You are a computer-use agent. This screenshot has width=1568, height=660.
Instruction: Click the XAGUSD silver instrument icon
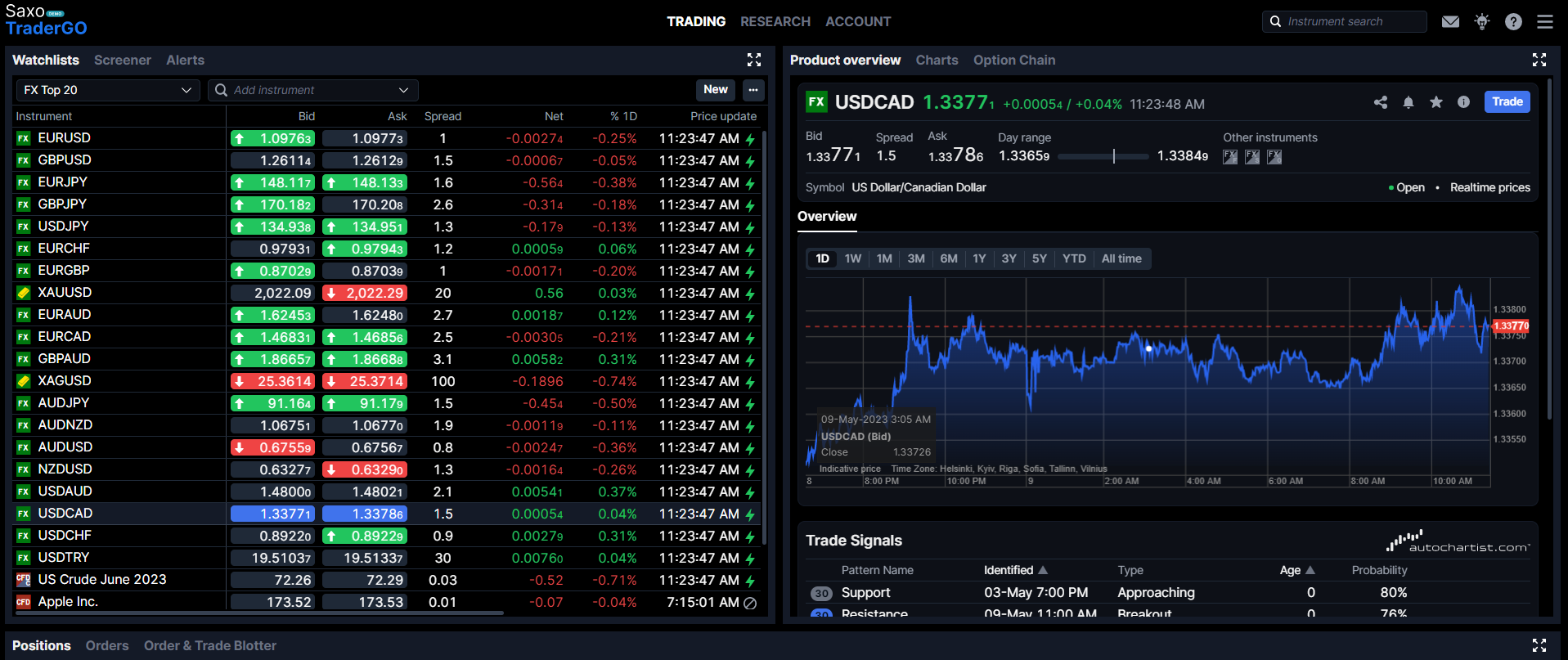[x=24, y=381]
